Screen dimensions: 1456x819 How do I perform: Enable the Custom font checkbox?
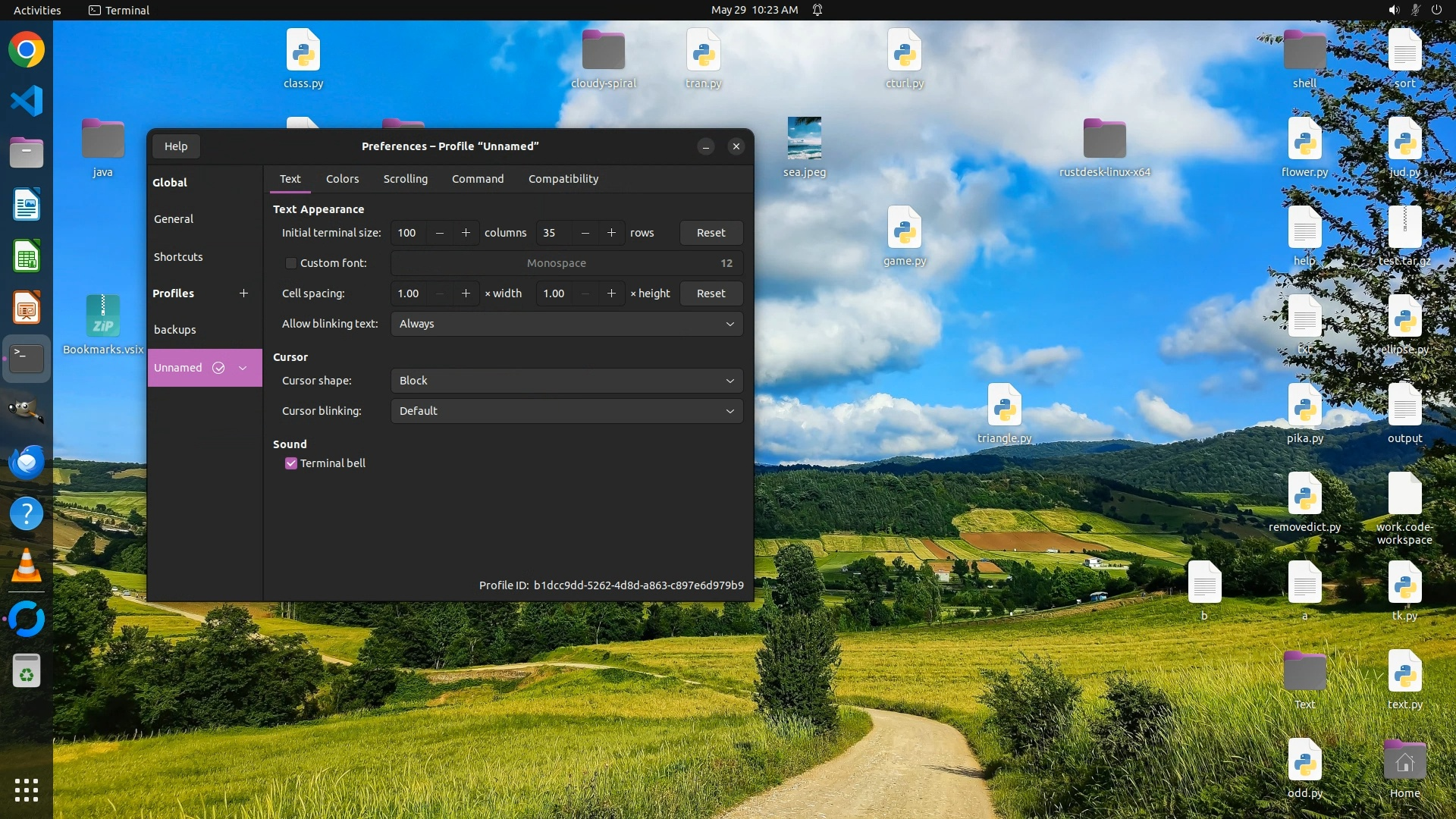[x=290, y=263]
